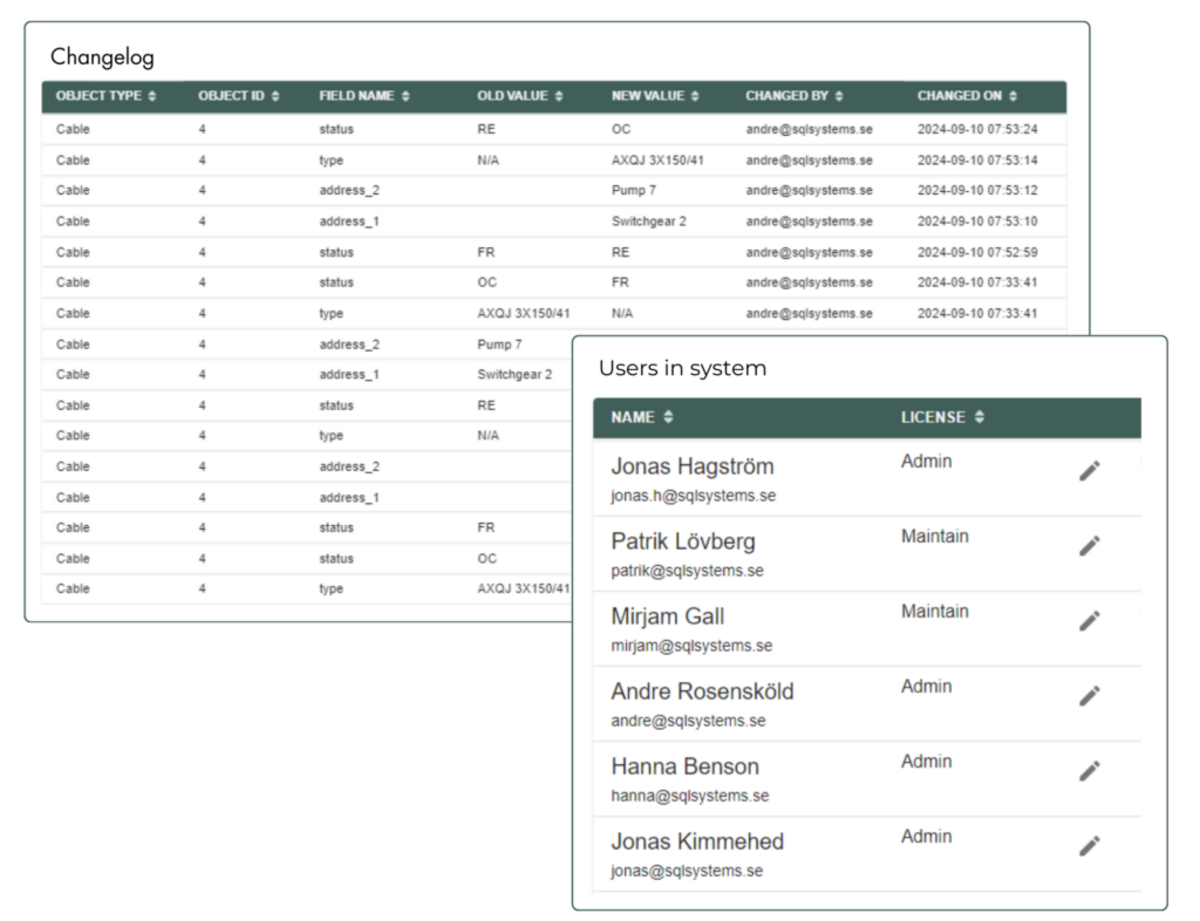The image size is (1200, 921).
Task: Click Switchgear 2 in the 07:53:10 row
Action: pyautogui.click(x=649, y=221)
